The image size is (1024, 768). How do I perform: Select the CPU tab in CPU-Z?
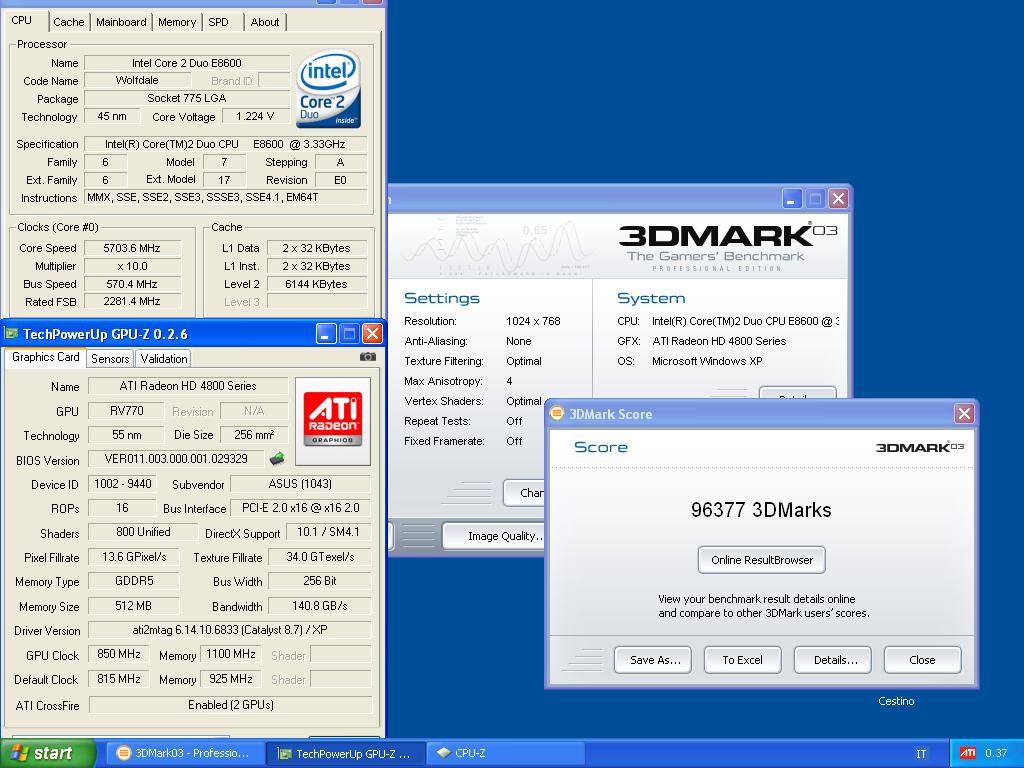(22, 21)
